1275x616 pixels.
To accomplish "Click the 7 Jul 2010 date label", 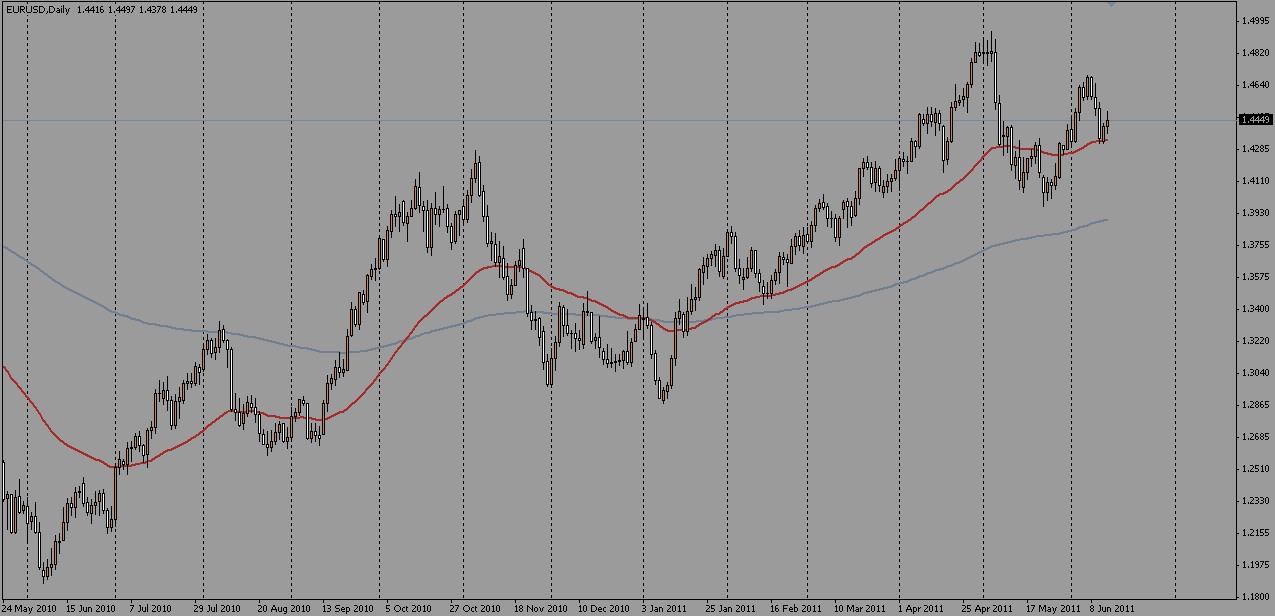I will click(x=152, y=608).
